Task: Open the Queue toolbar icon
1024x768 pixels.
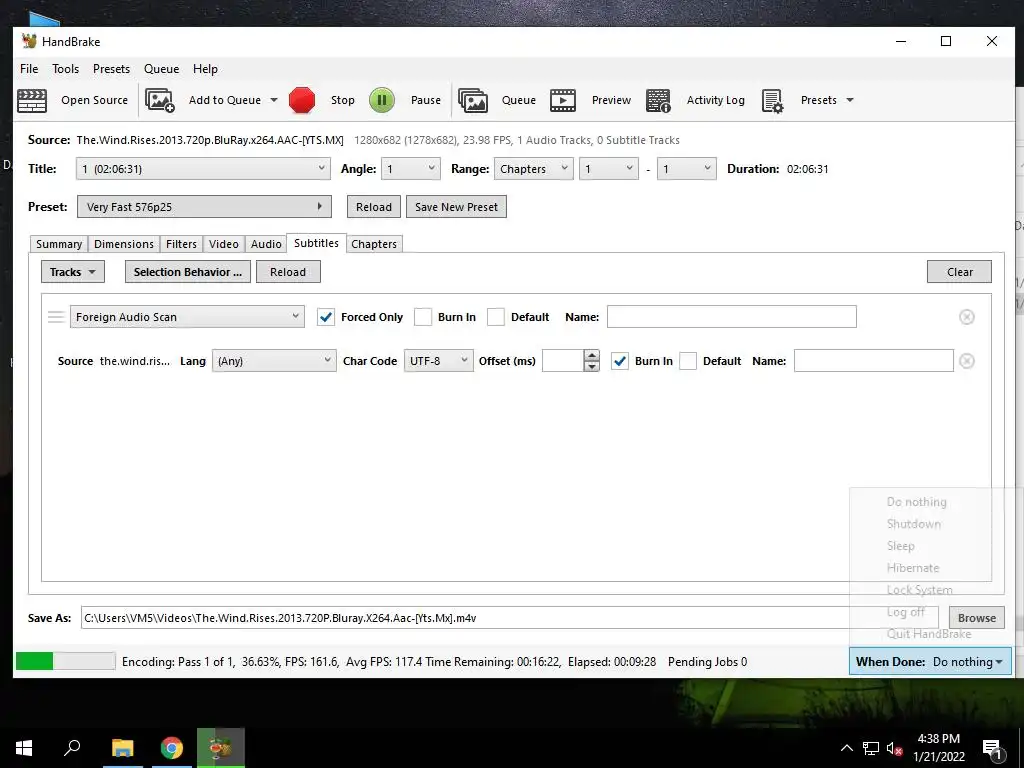Action: point(473,100)
